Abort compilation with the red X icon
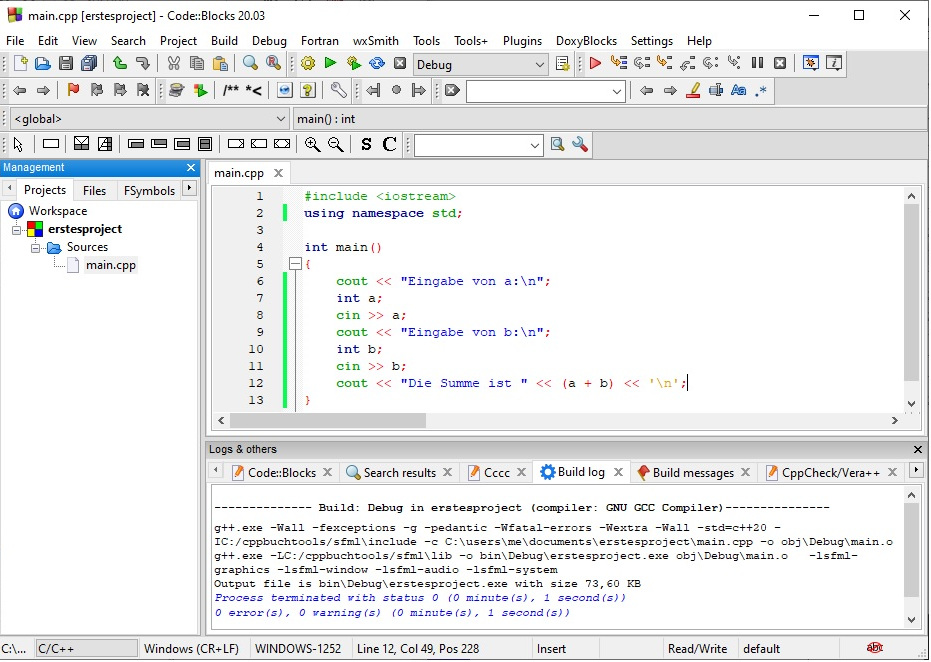 tap(399, 63)
